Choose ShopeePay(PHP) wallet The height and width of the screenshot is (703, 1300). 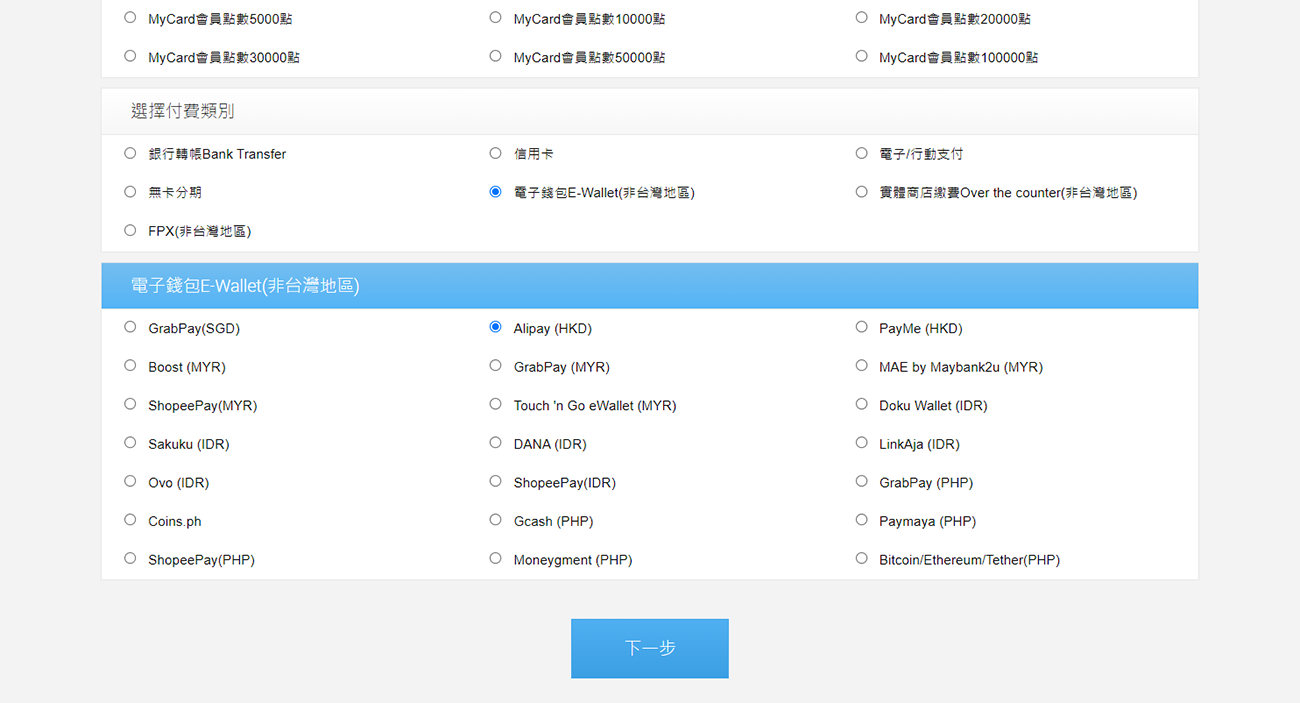click(130, 560)
